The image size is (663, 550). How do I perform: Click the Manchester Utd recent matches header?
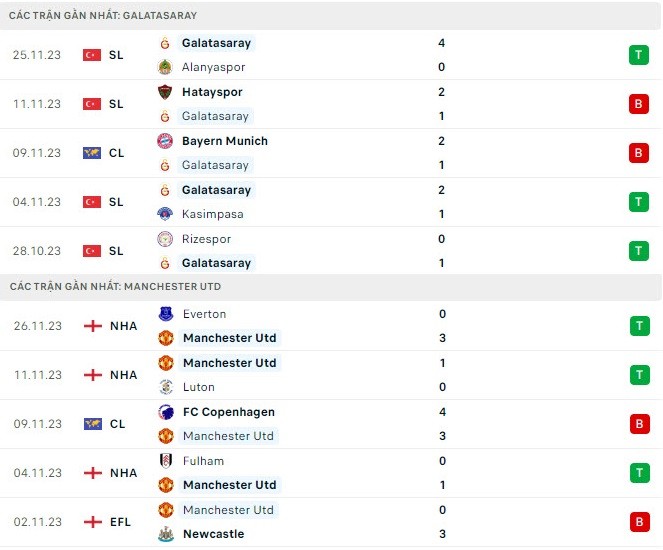click(116, 287)
